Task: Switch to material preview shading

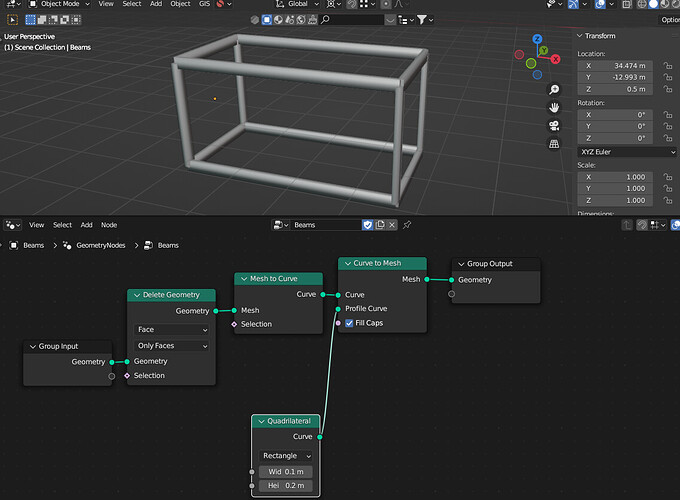Action: coord(664,4)
